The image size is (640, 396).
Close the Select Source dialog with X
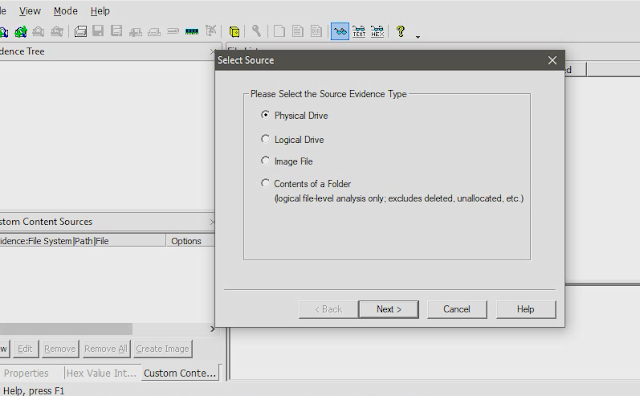(x=552, y=60)
